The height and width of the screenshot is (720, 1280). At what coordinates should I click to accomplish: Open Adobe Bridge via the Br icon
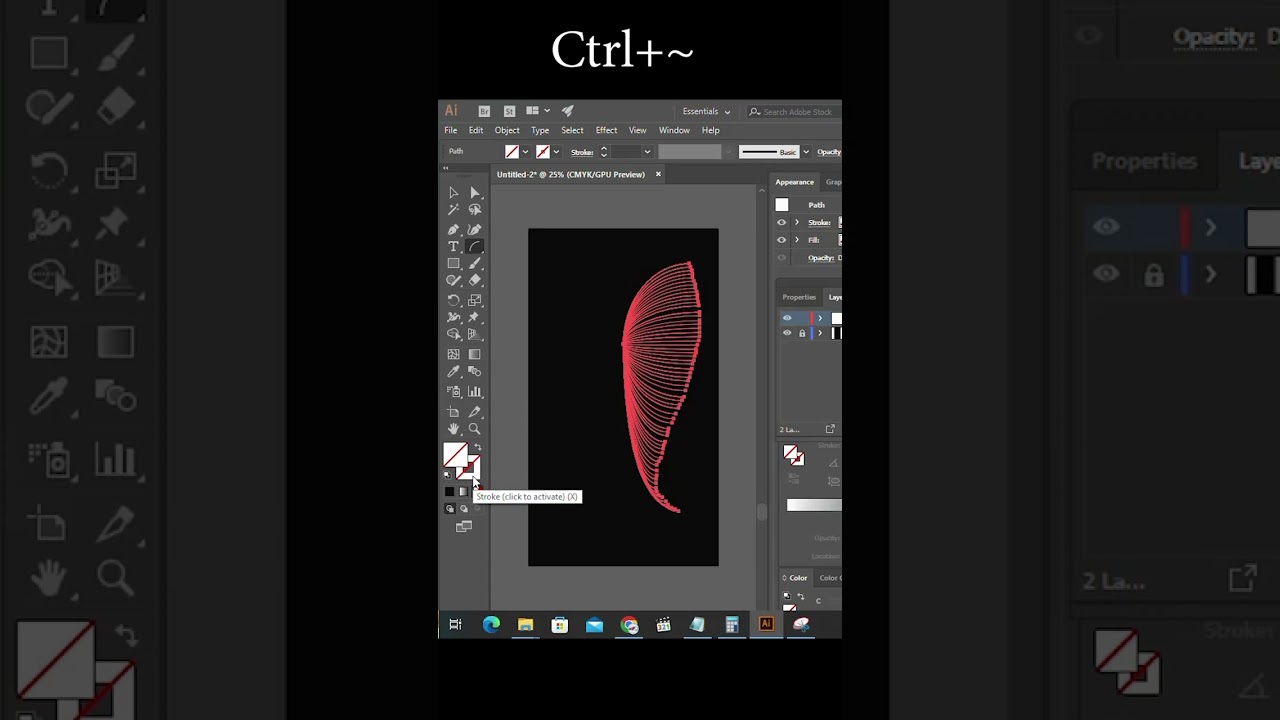point(484,111)
